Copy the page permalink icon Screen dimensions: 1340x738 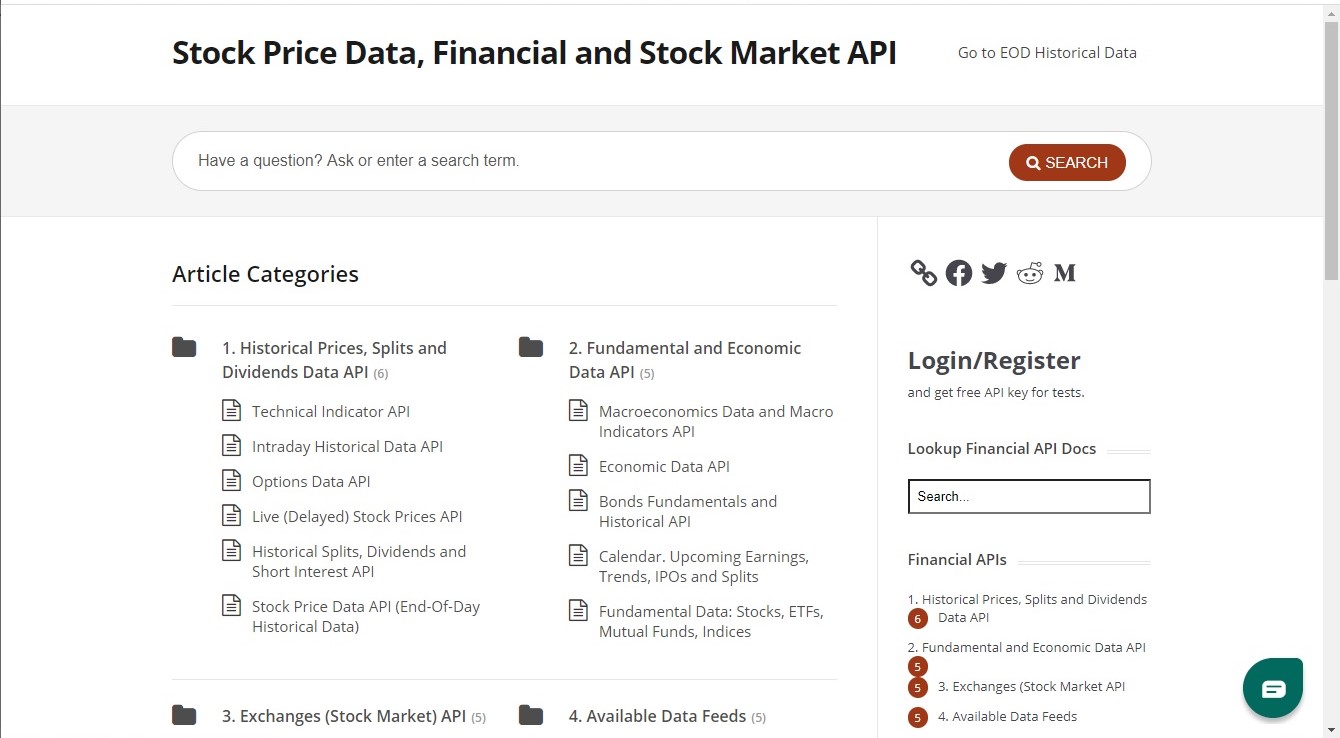pyautogui.click(x=922, y=272)
